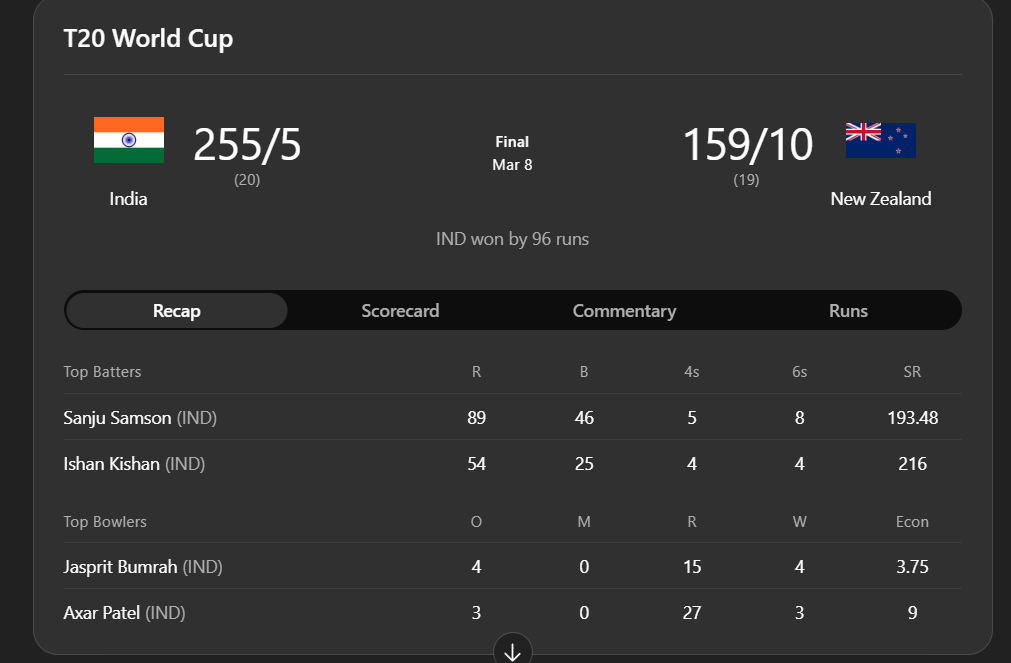Click the New Zealand flag icon
This screenshot has height=663, width=1011.
coord(880,140)
